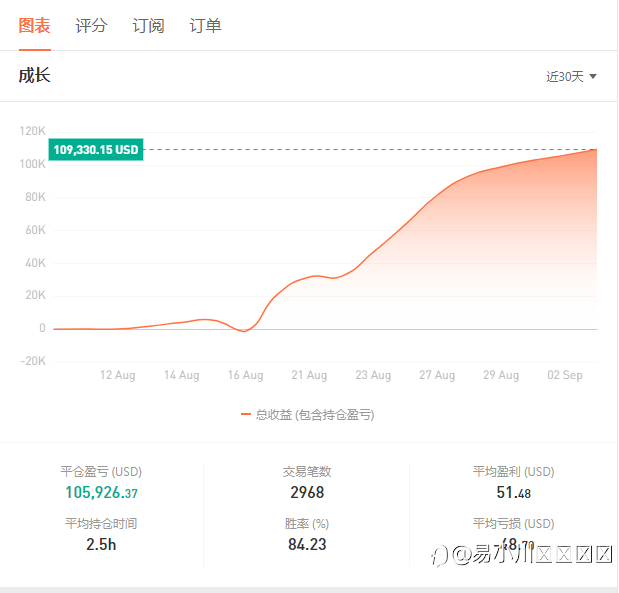Open the 订单 tab

tap(205, 26)
